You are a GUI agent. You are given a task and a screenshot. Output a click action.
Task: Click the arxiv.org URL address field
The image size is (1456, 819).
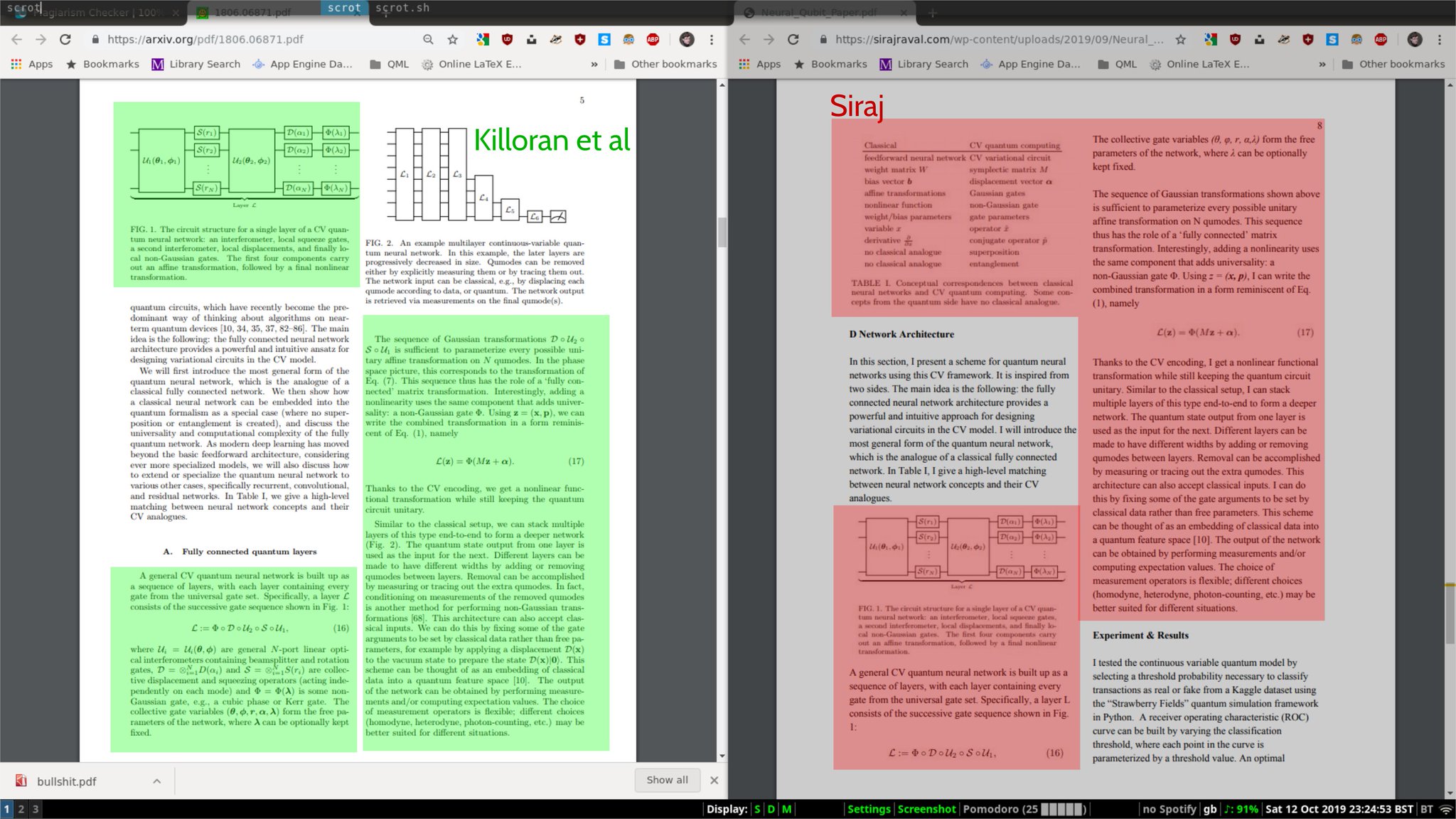[206, 39]
